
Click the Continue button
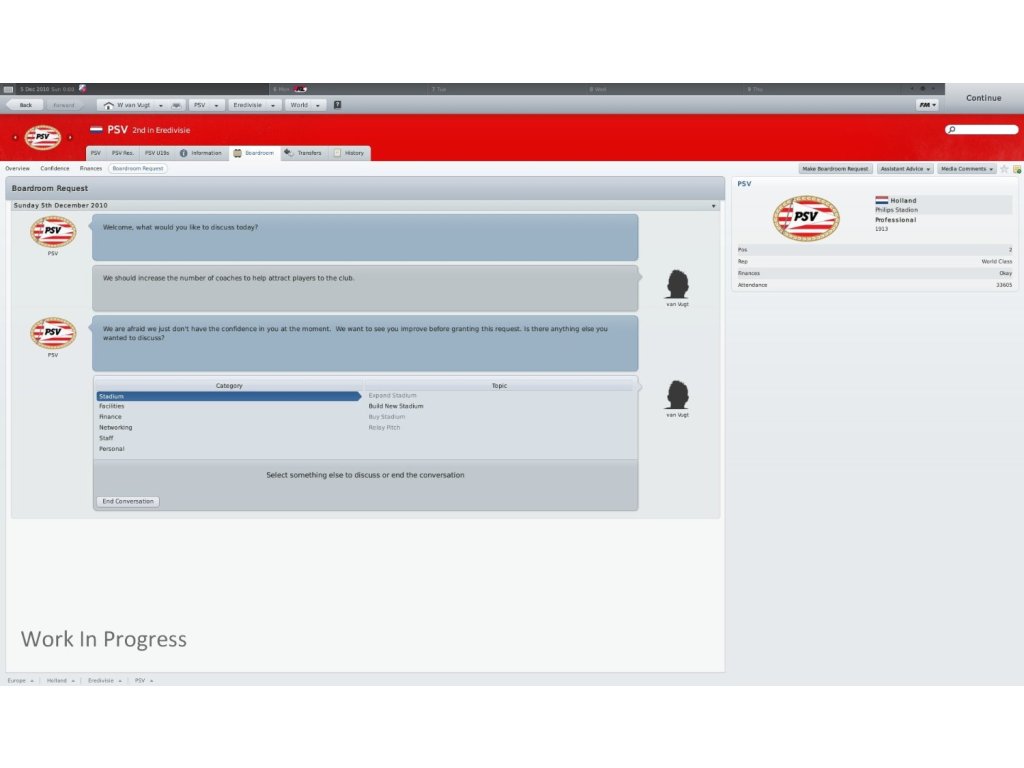coord(984,98)
